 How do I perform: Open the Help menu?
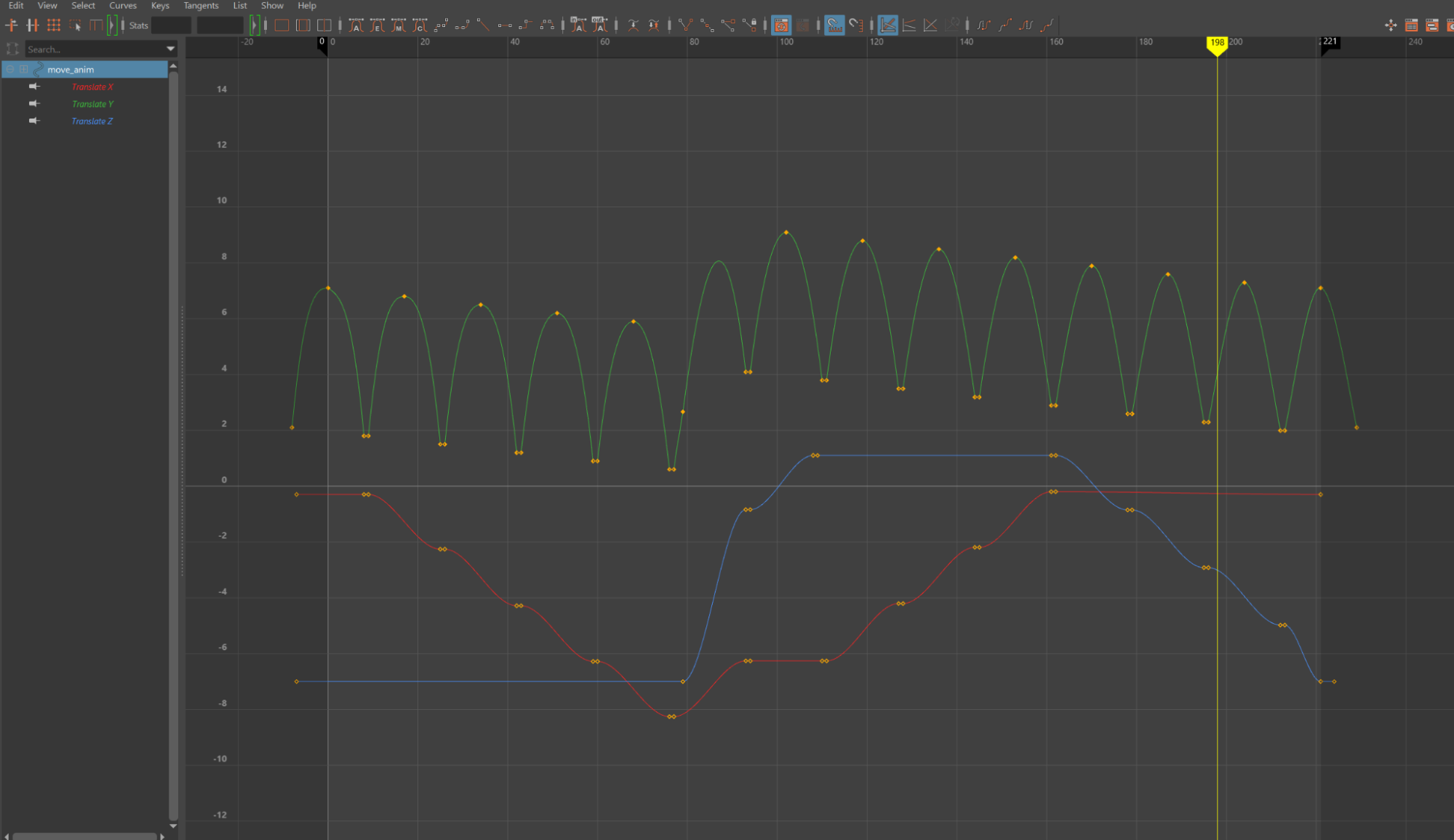pyautogui.click(x=307, y=6)
